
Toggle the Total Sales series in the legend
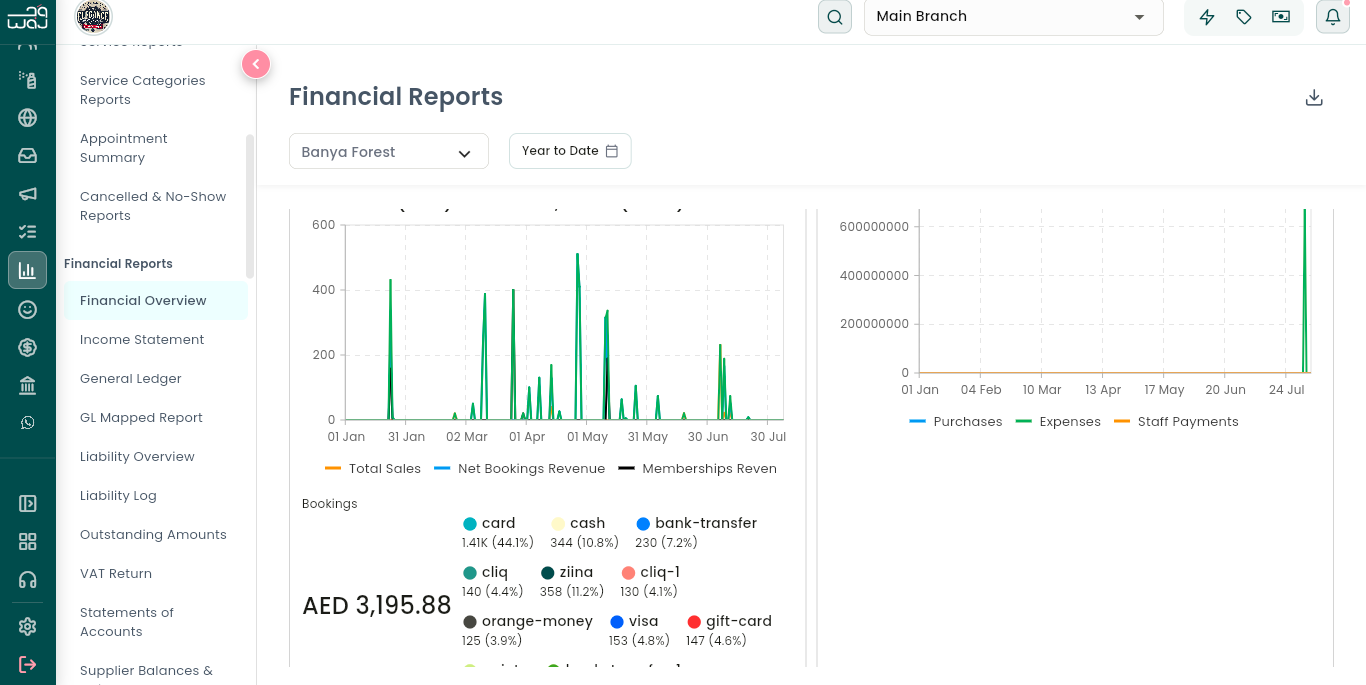click(373, 469)
